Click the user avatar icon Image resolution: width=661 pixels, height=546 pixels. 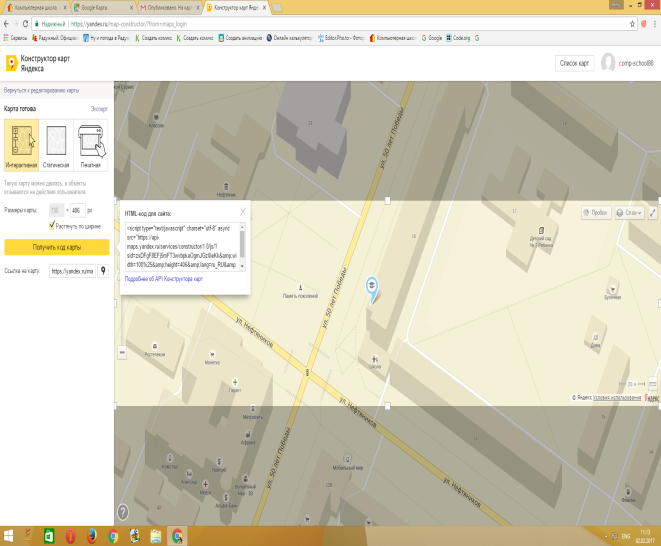pyautogui.click(x=608, y=62)
